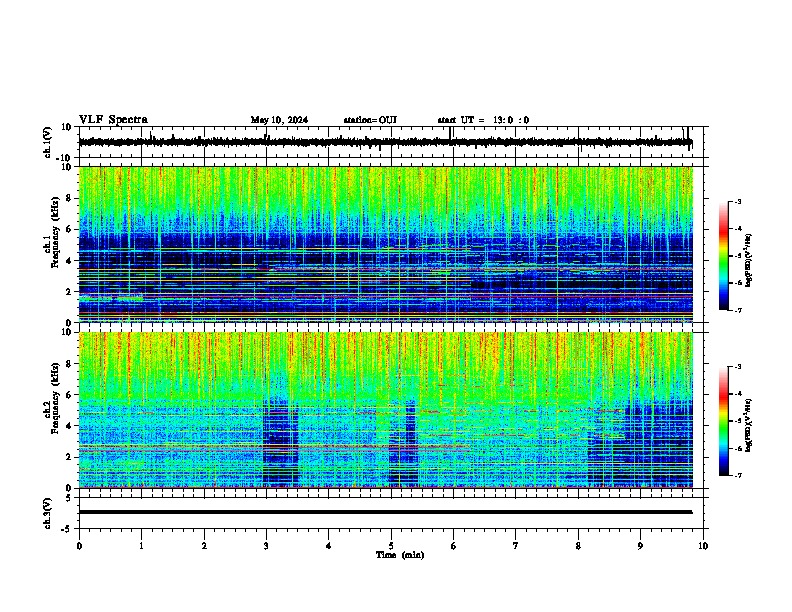Click the ch.1 waveform spike near 6 min
The image size is (792, 612).
451,133
